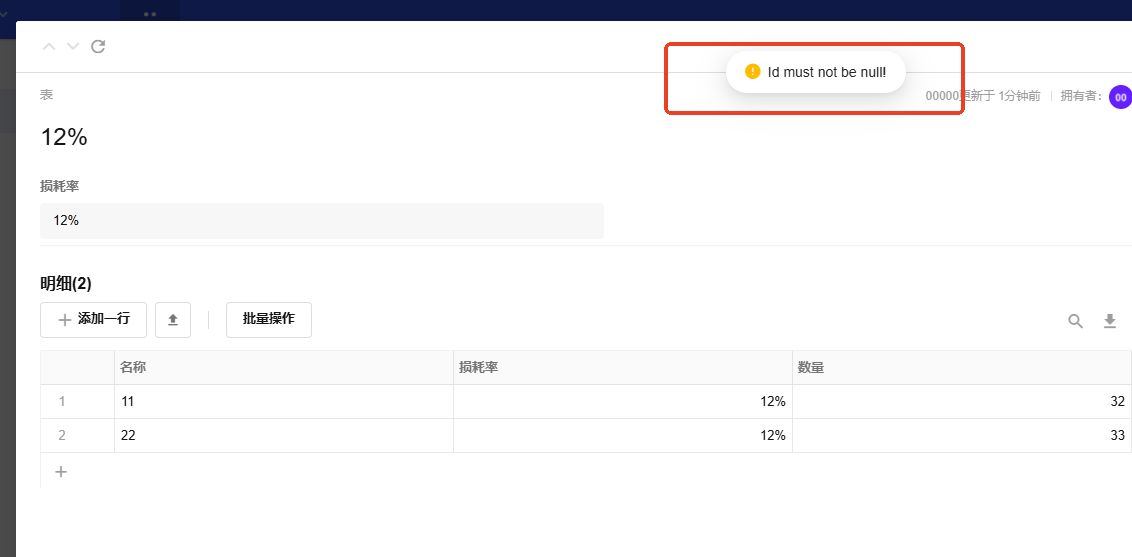The image size is (1132, 557).
Task: Click the yellow warning icon in toast
Action: tap(753, 72)
